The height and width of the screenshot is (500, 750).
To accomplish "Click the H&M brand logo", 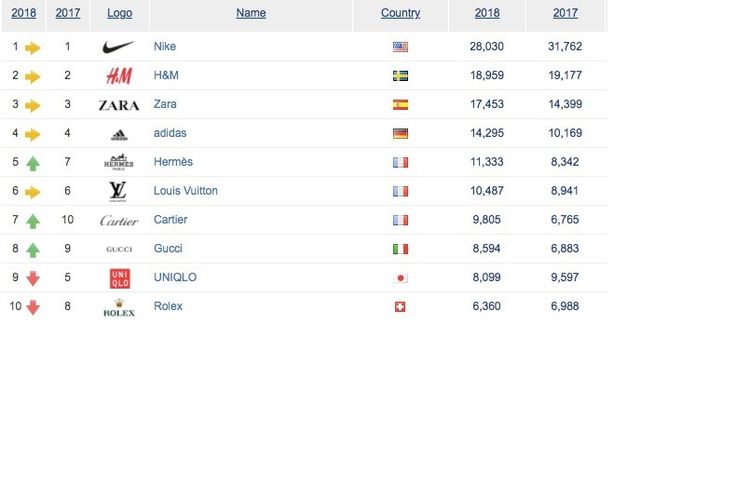I will (x=119, y=76).
